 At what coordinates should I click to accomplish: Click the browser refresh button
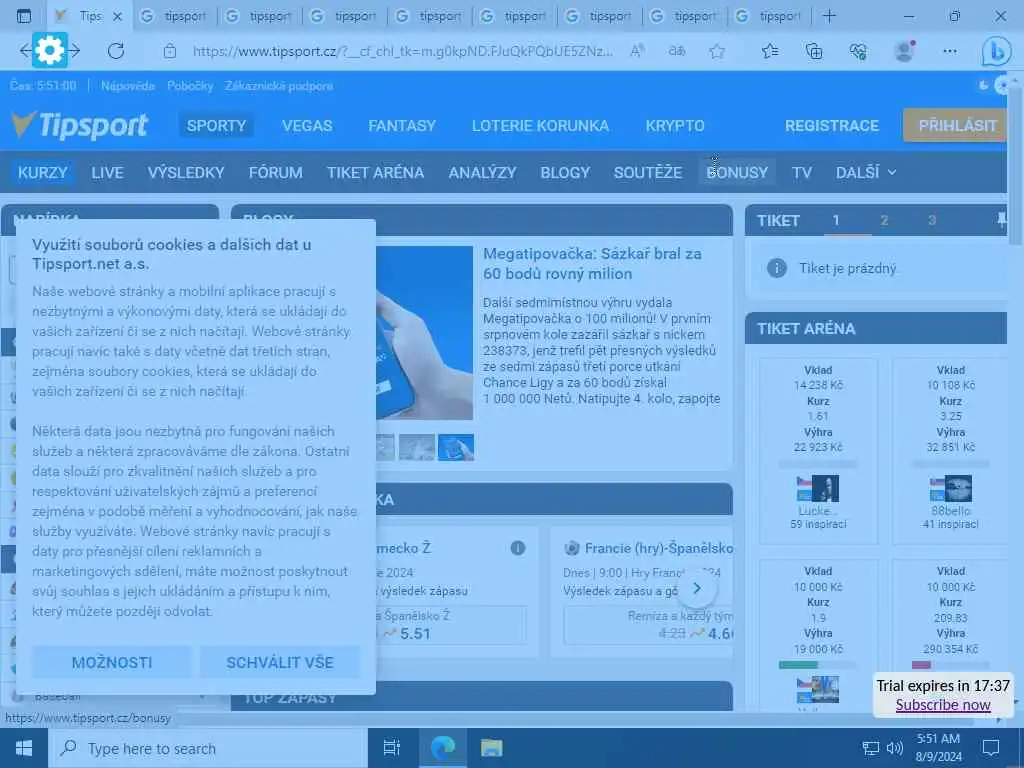(x=116, y=51)
